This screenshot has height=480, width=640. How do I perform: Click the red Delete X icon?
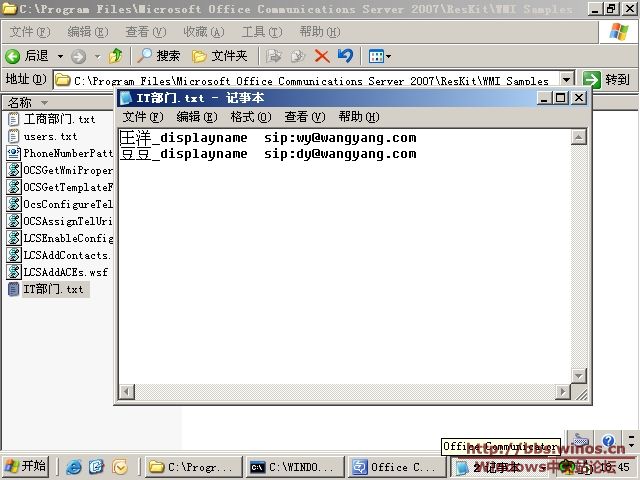point(322,56)
